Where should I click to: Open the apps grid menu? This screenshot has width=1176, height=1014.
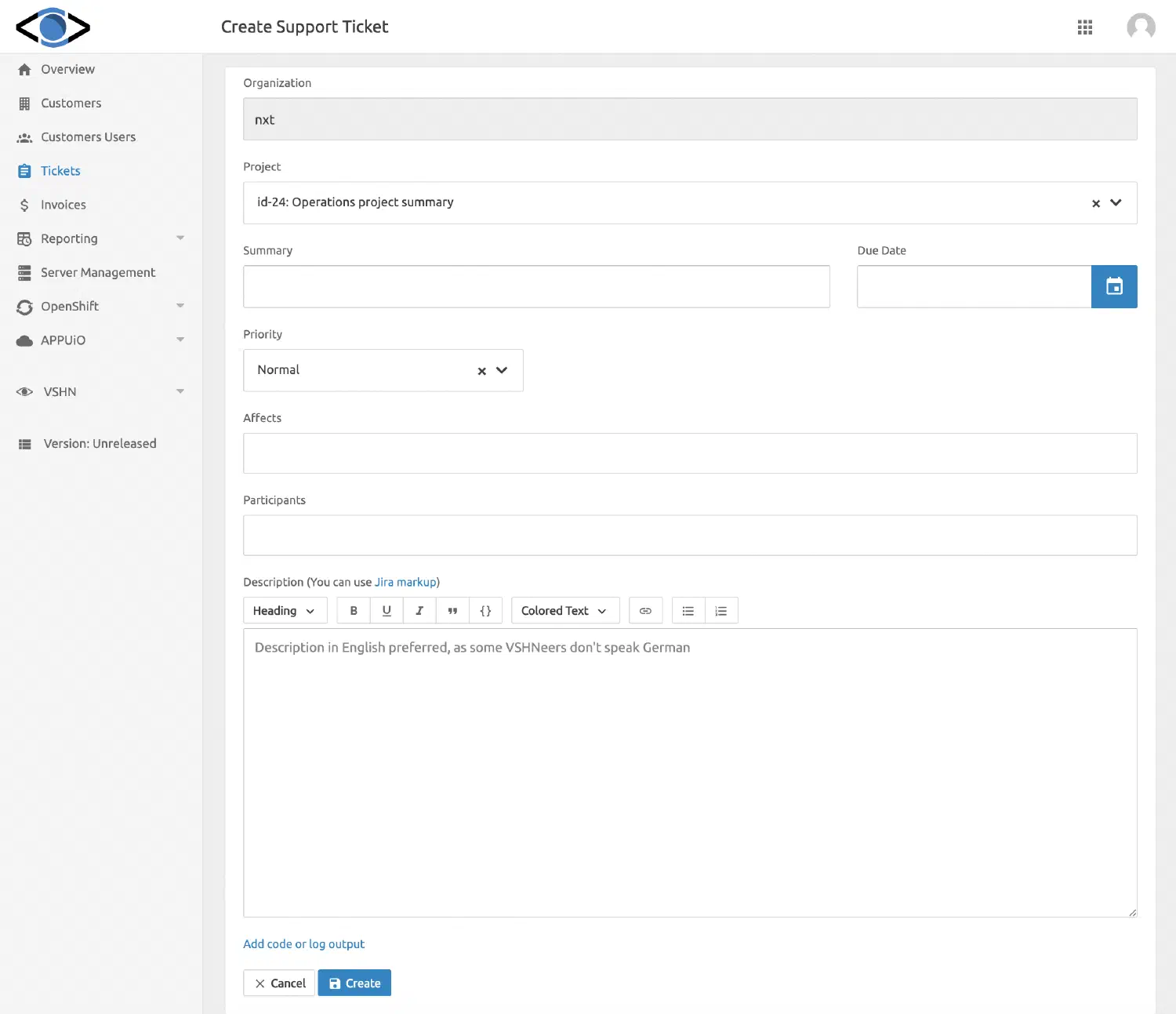point(1085,27)
